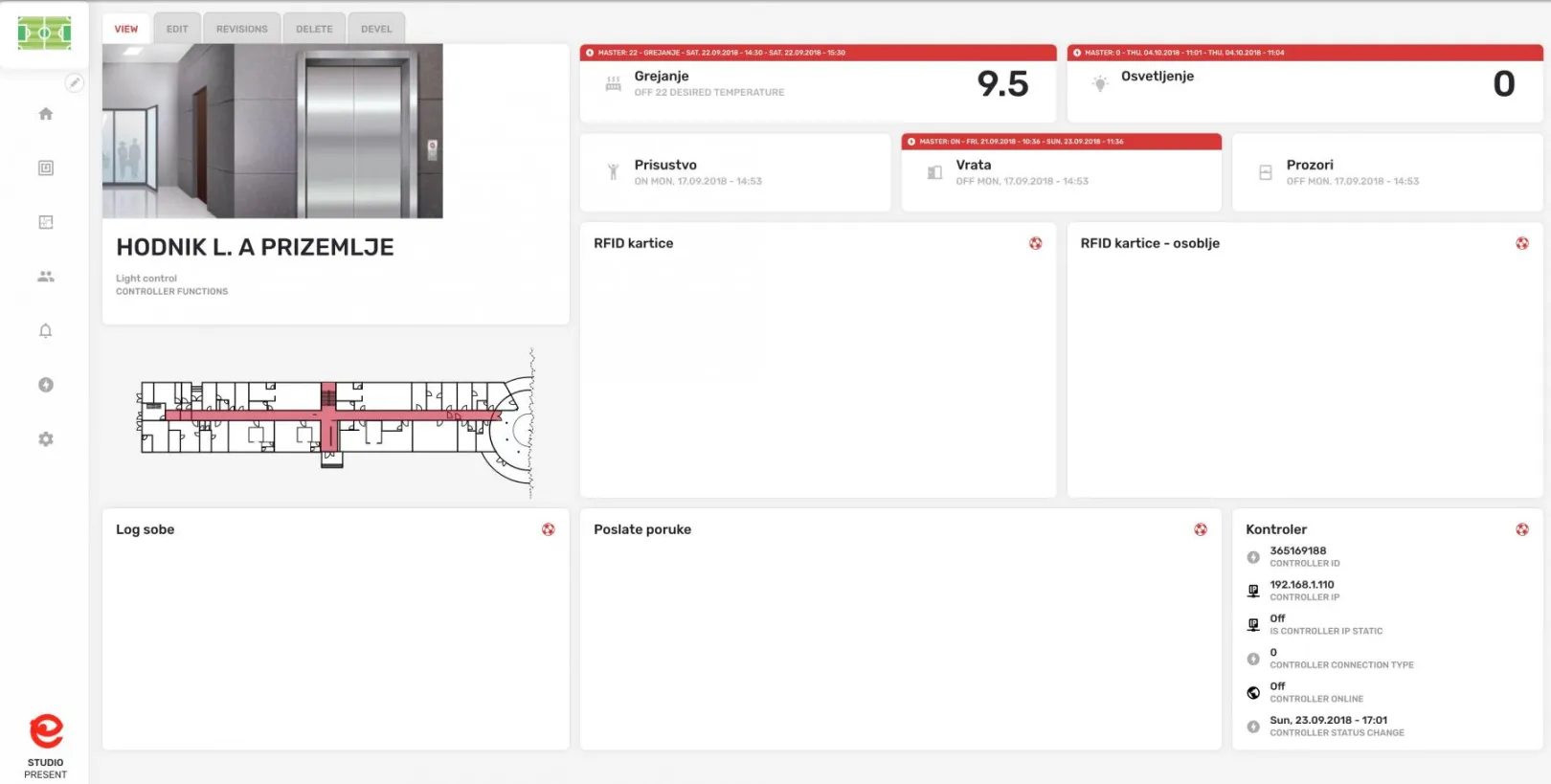Click the RFID kartice - osoblje heading

click(x=1150, y=243)
